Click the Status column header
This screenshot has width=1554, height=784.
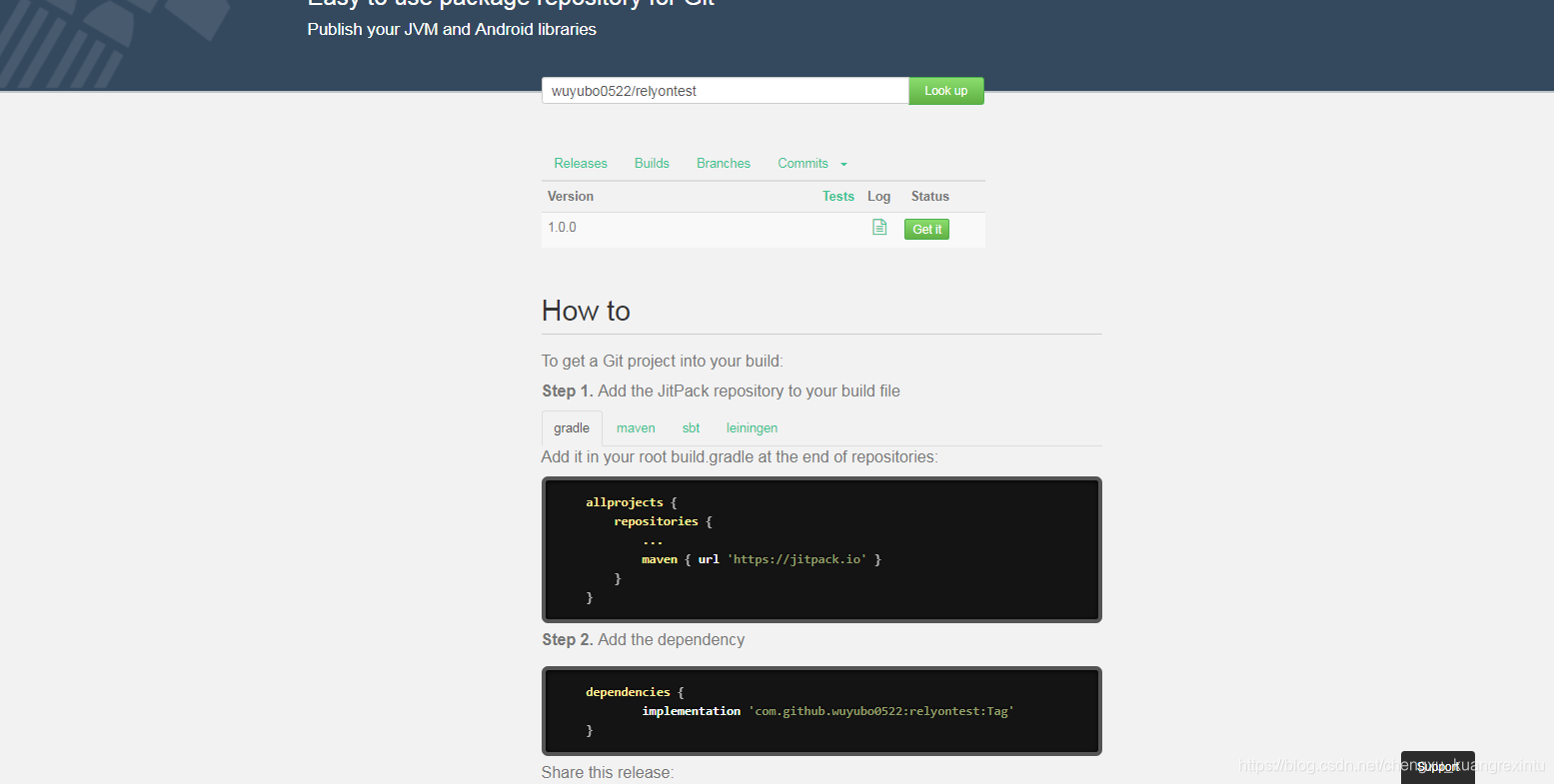tap(930, 197)
